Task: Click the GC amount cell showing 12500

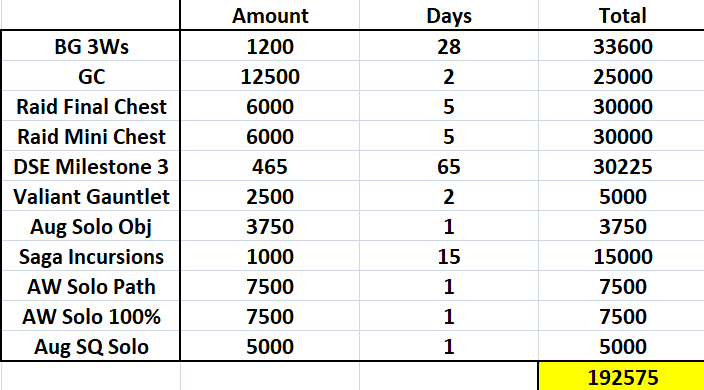Action: pos(270,76)
